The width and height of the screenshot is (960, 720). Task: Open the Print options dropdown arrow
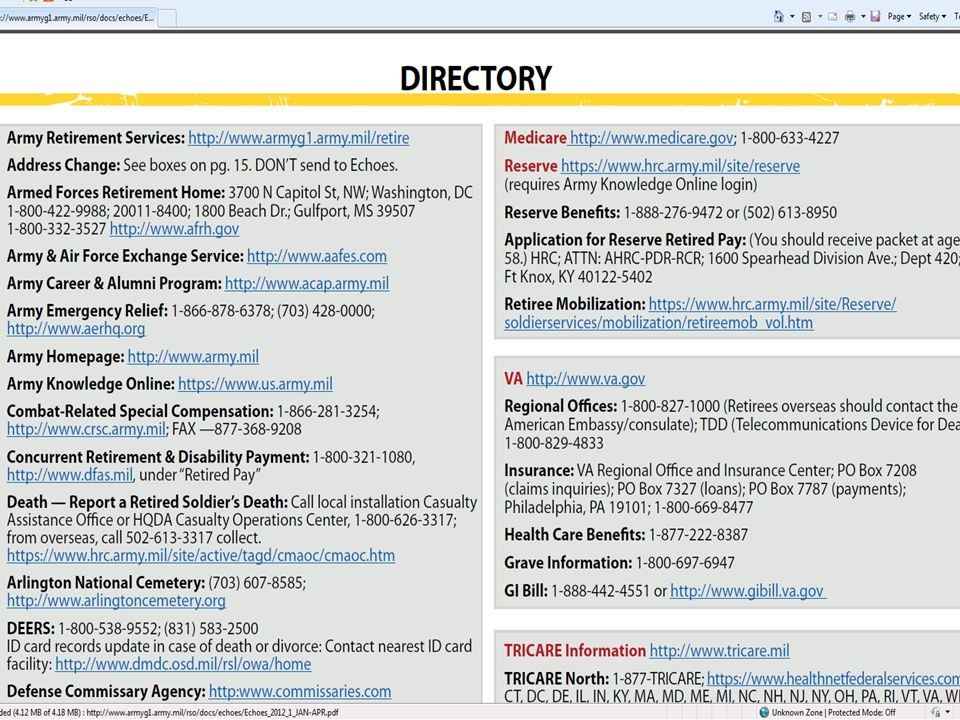point(863,17)
